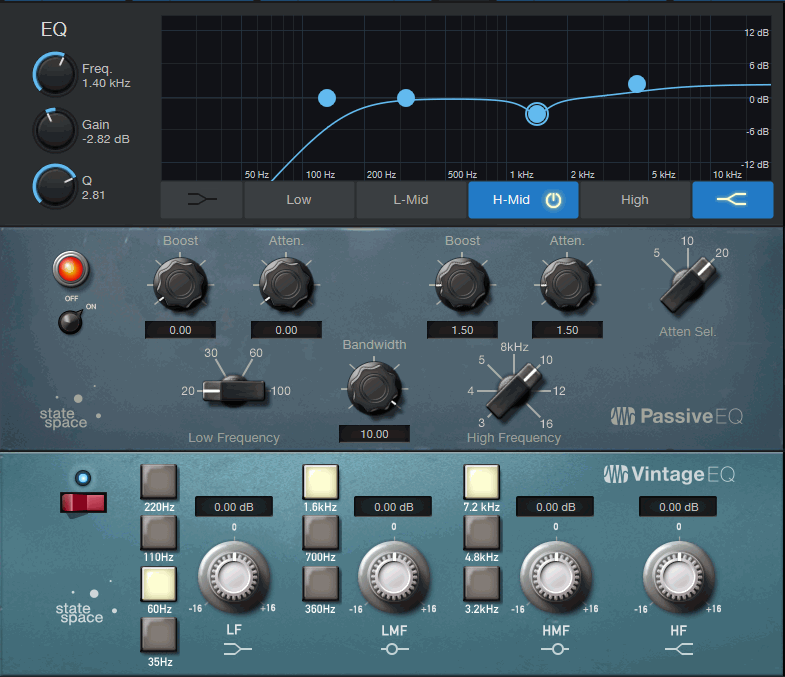This screenshot has height=677, width=785.
Task: Click the LMF 0.00 dB value display
Action: (x=394, y=507)
